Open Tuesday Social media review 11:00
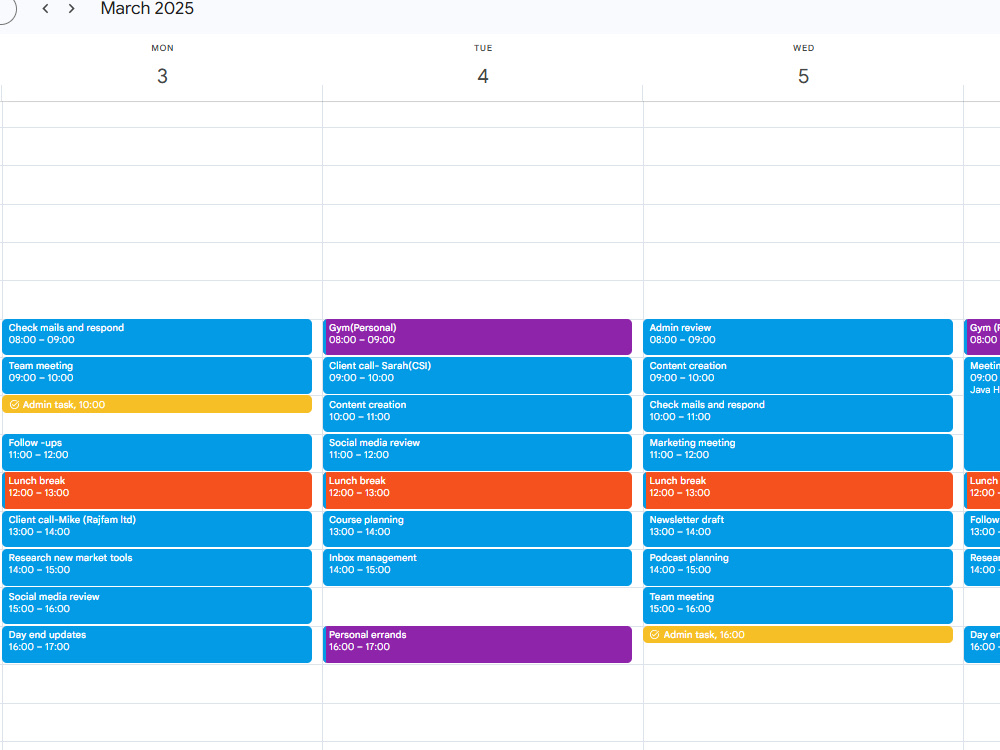This screenshot has height=750, width=1000. point(478,452)
